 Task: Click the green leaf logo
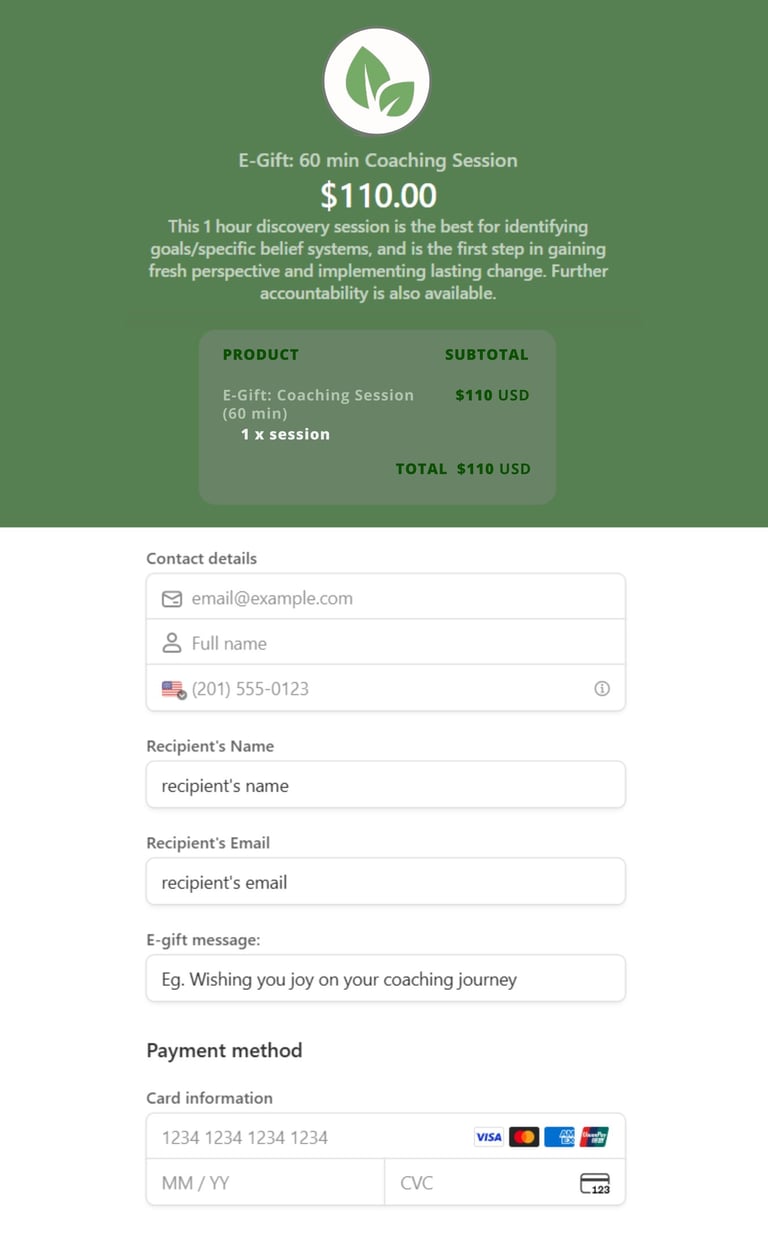tap(377, 81)
